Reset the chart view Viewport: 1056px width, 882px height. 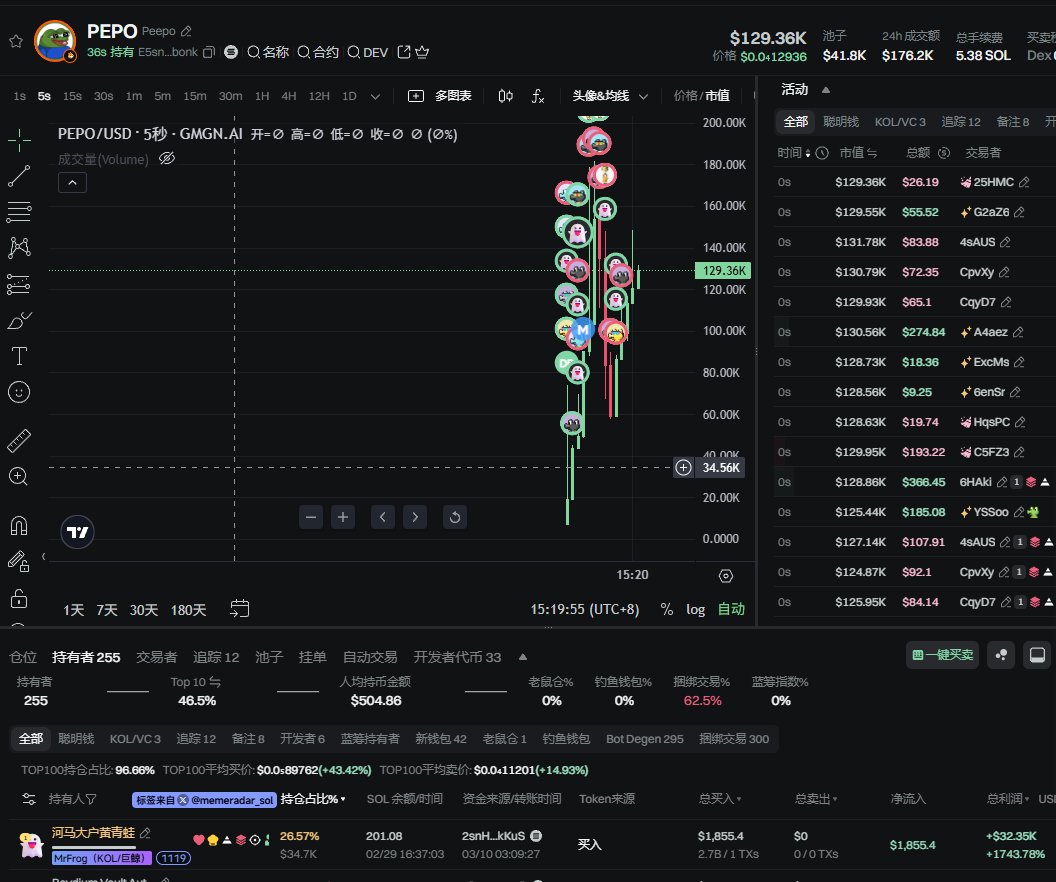click(x=455, y=517)
